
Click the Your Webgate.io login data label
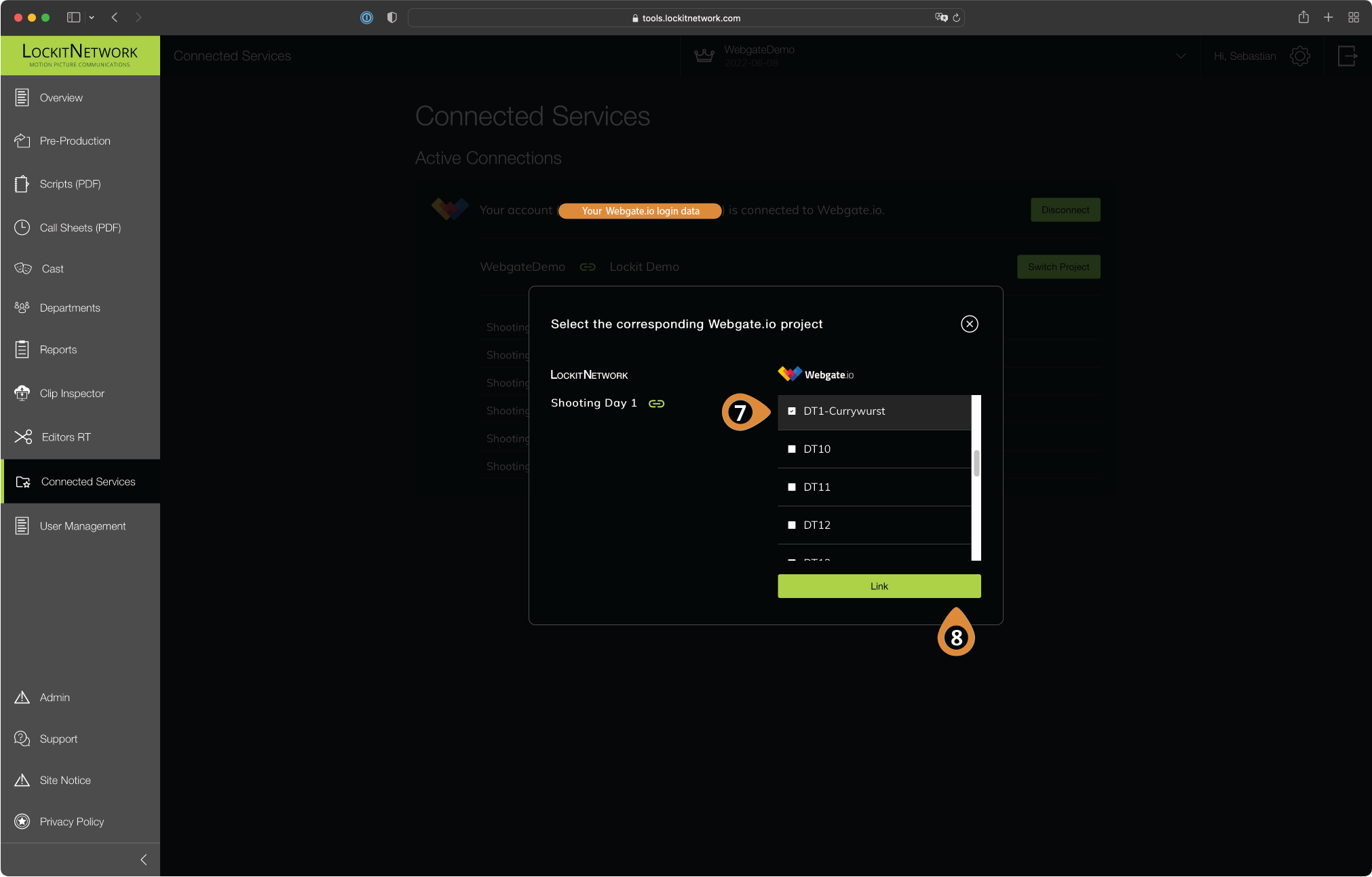point(640,211)
